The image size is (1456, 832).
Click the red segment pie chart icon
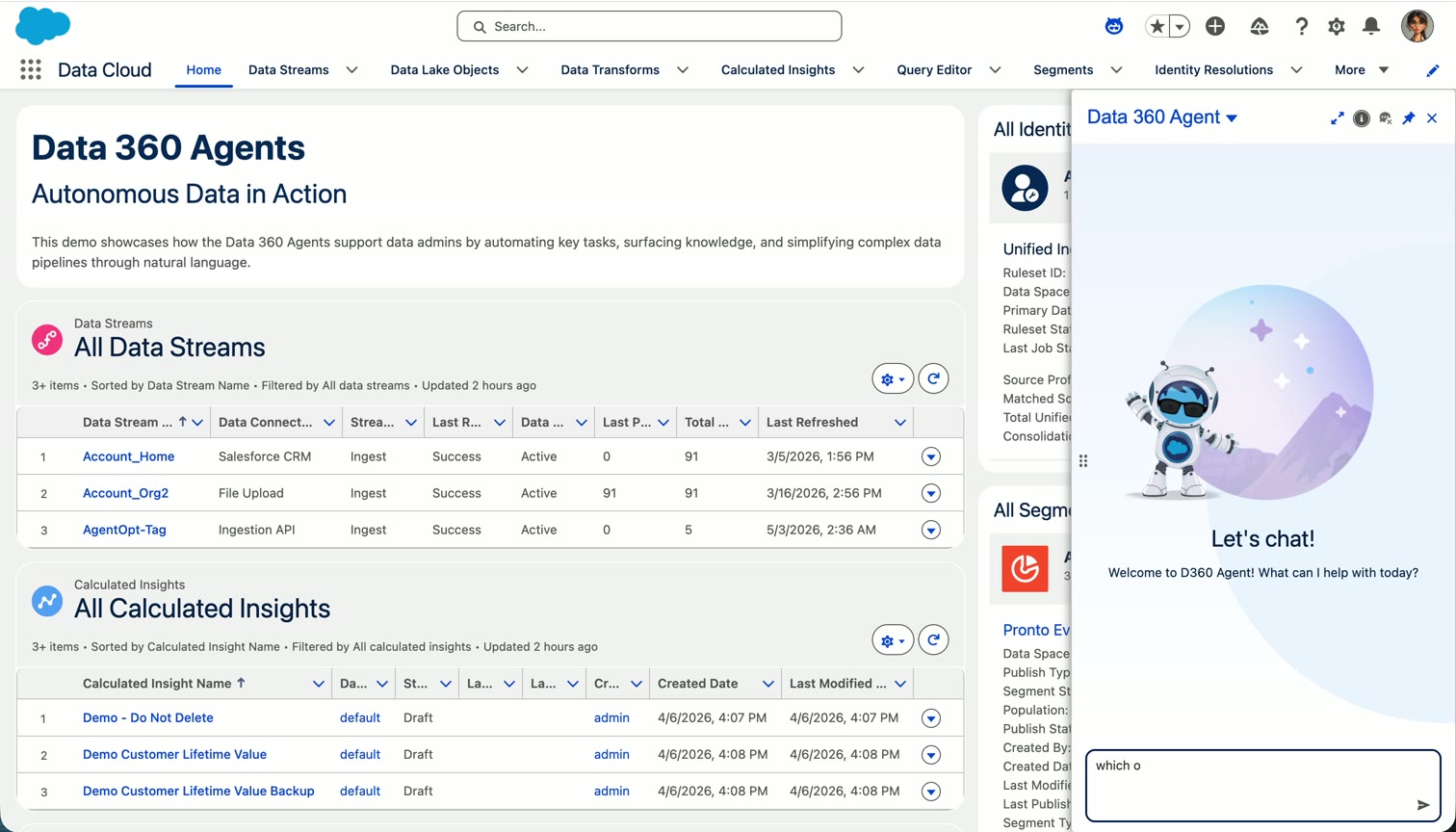[1025, 568]
